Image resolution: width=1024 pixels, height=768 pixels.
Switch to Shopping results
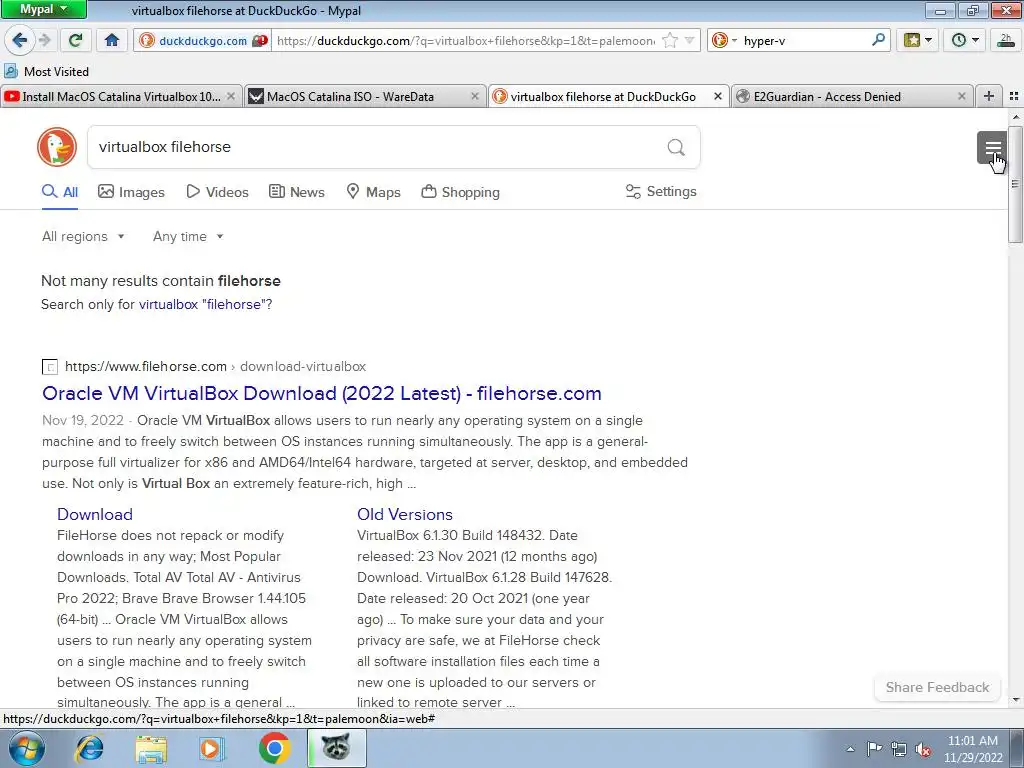460,192
